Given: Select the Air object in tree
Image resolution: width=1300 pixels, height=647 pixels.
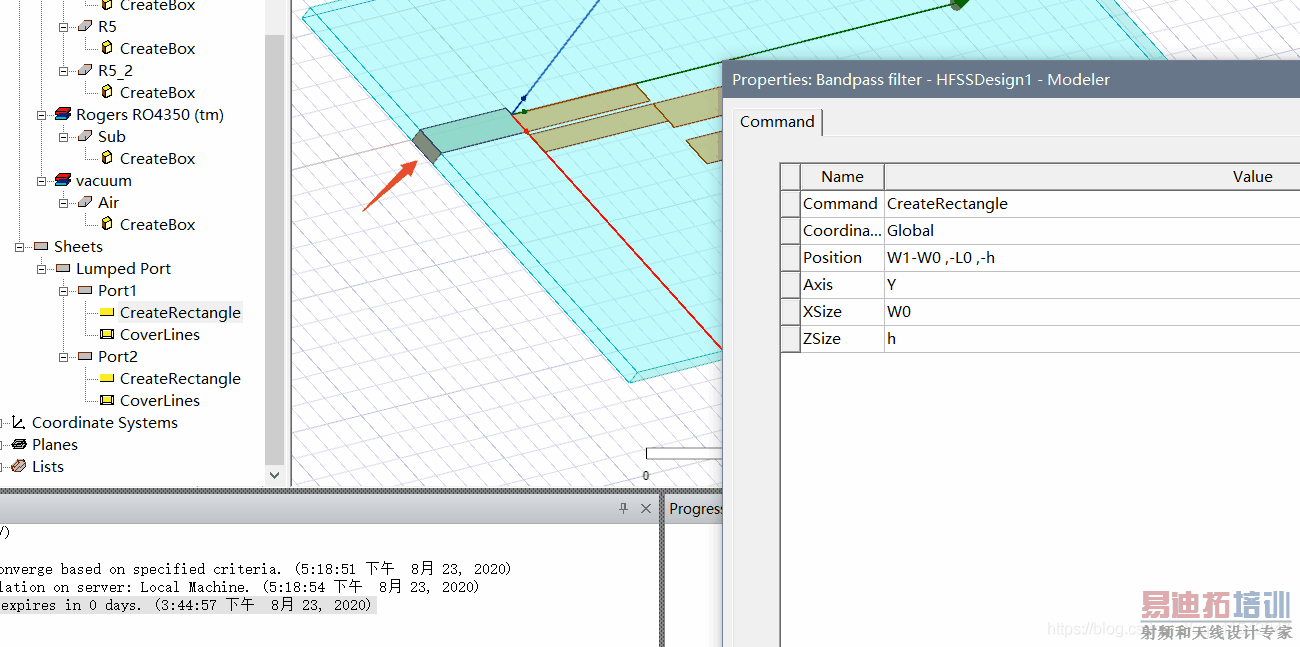Looking at the screenshot, I should [x=108, y=203].
